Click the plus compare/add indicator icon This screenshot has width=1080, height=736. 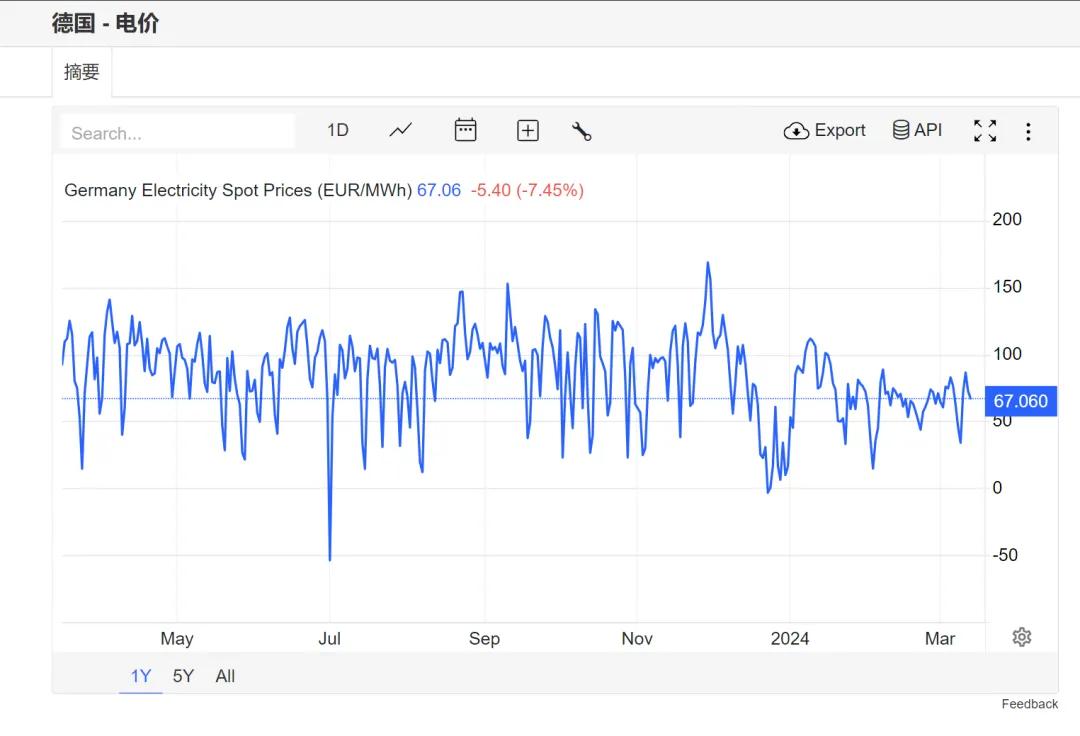pyautogui.click(x=528, y=130)
